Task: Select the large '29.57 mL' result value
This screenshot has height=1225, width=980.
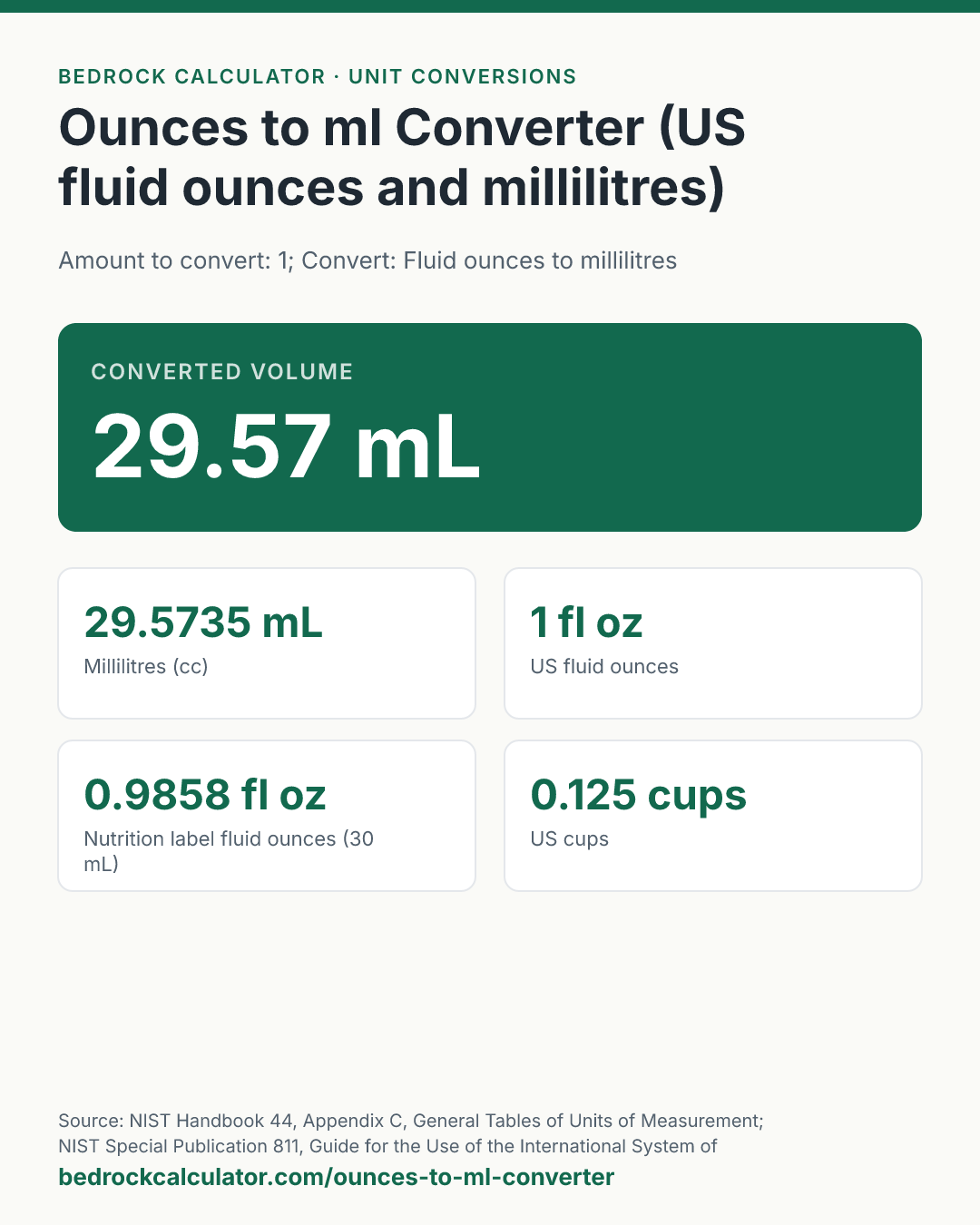Action: 286,446
